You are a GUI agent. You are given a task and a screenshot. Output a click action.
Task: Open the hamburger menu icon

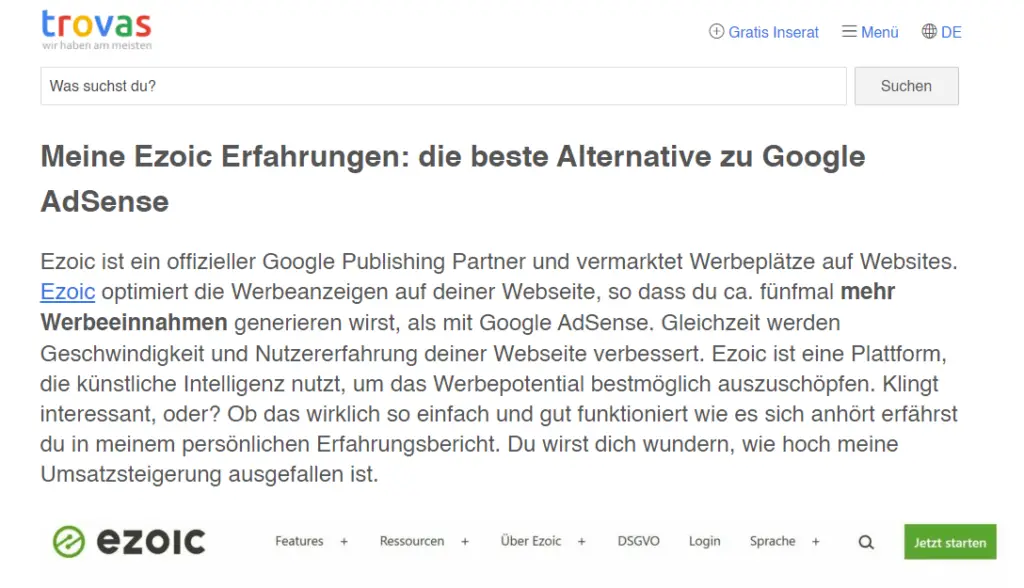849,31
